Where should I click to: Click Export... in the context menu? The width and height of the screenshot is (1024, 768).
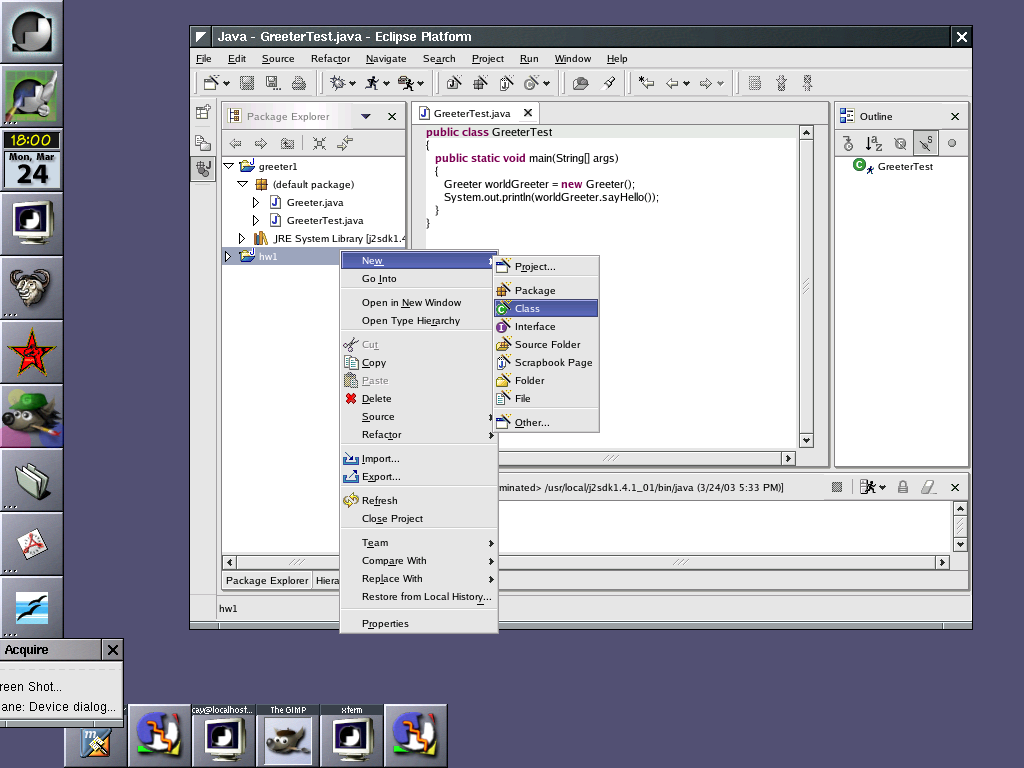(x=419, y=477)
